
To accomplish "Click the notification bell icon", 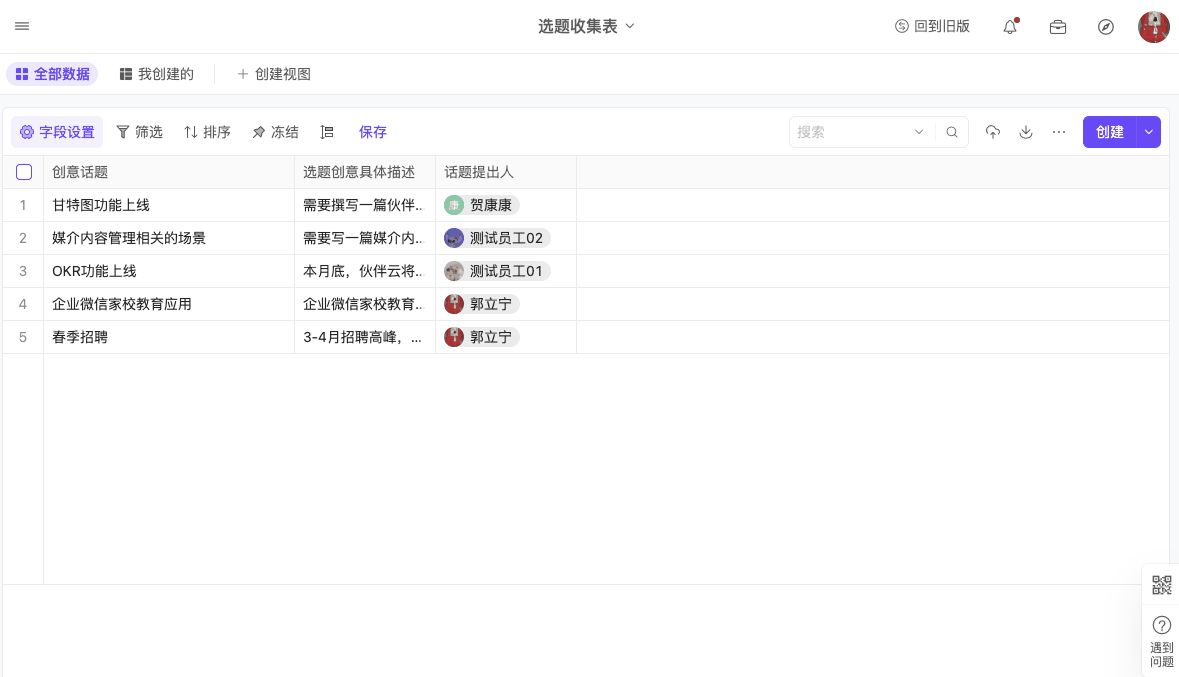I will click(1010, 27).
